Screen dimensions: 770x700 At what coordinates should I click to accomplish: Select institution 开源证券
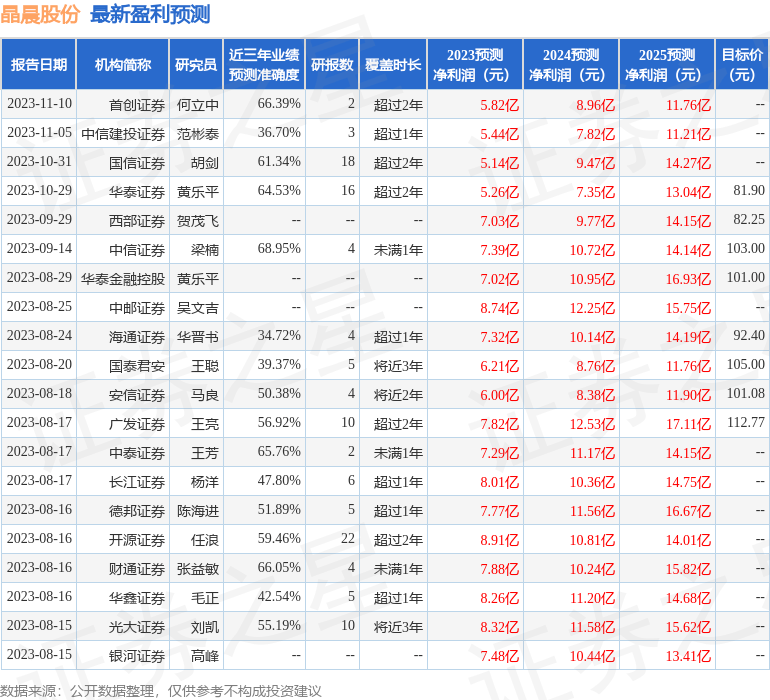137,540
